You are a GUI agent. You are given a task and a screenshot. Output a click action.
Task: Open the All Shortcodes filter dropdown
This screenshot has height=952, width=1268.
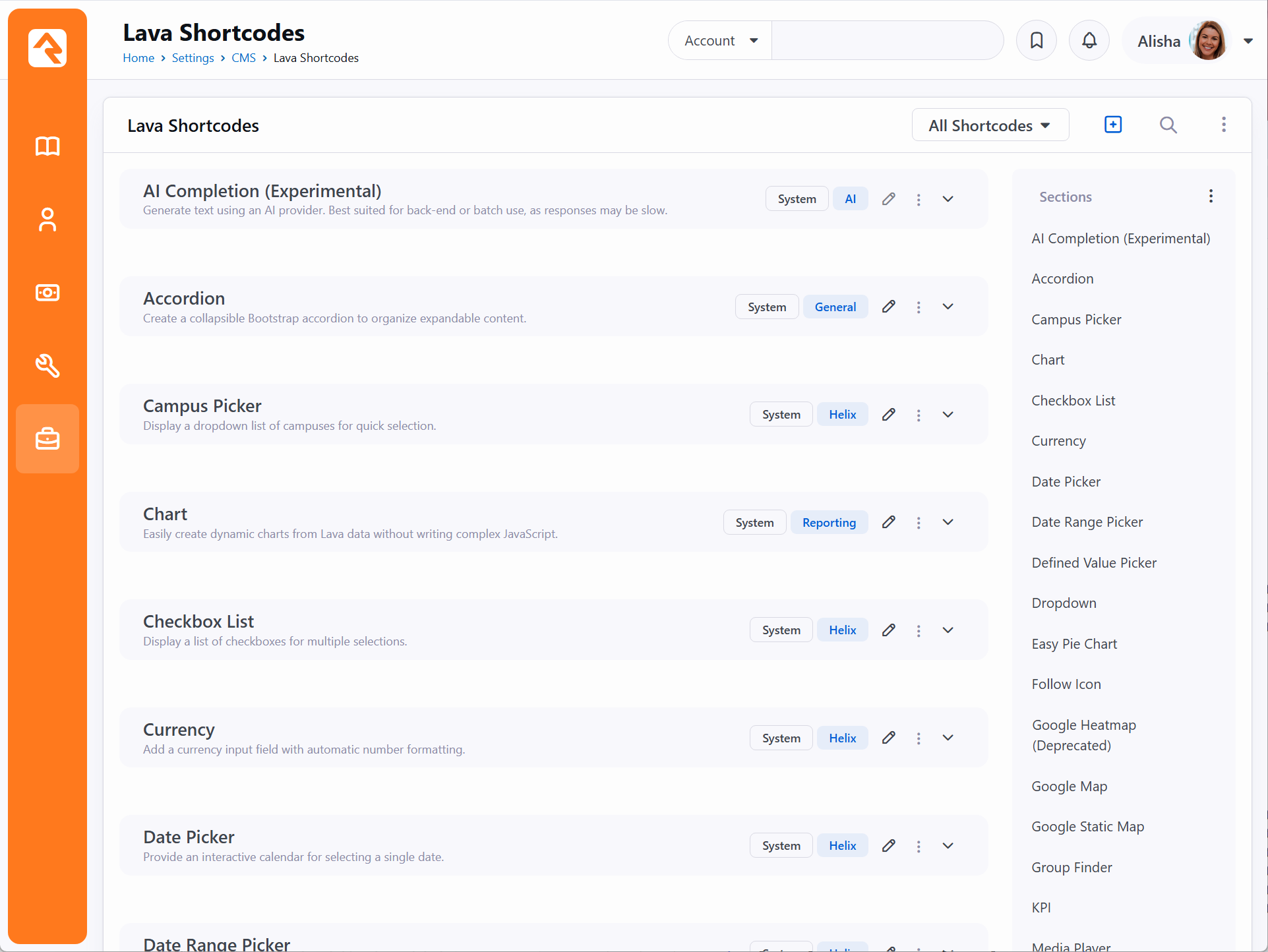[990, 125]
